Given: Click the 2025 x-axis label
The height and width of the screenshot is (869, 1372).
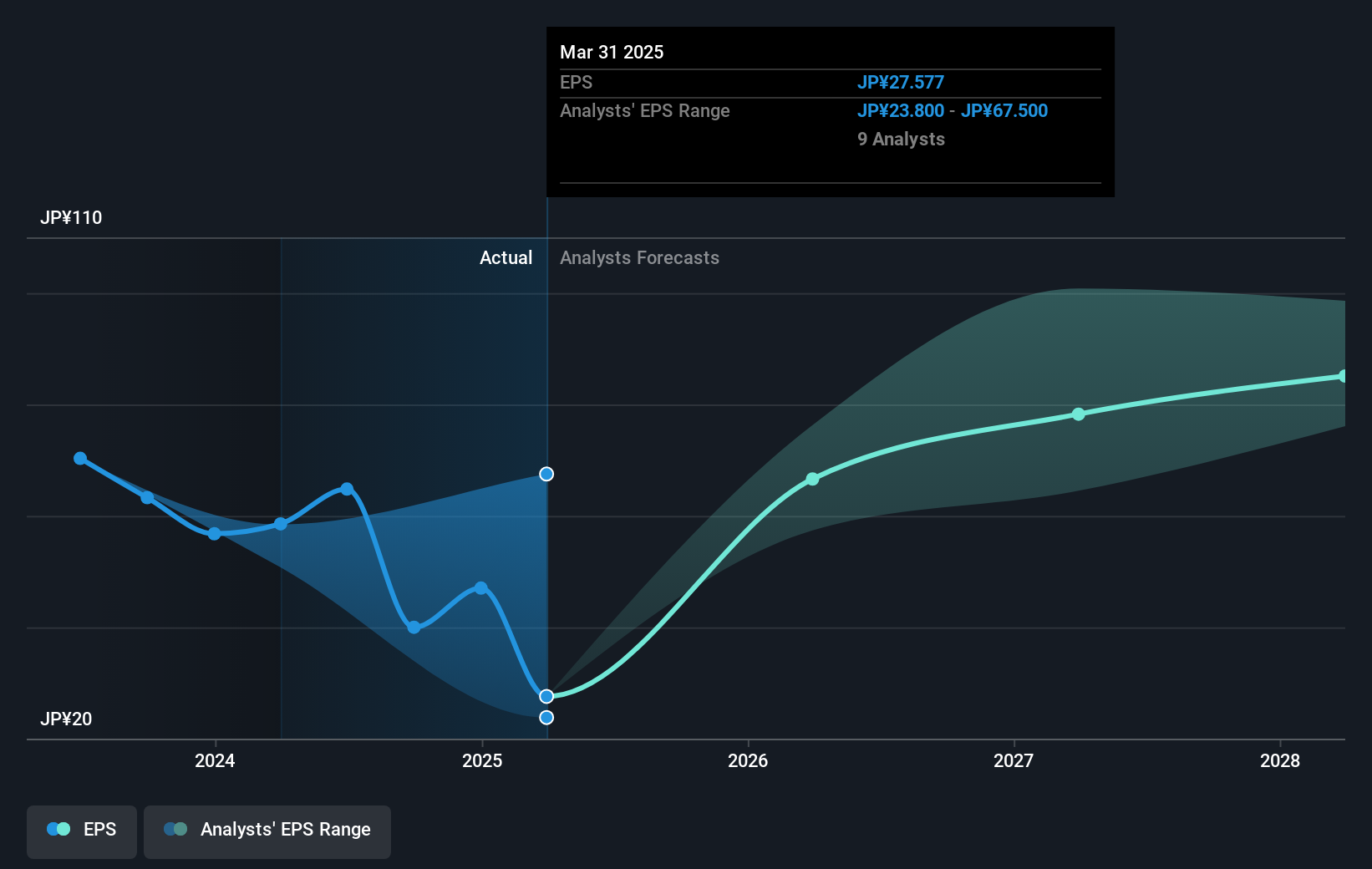Looking at the screenshot, I should click(x=482, y=760).
